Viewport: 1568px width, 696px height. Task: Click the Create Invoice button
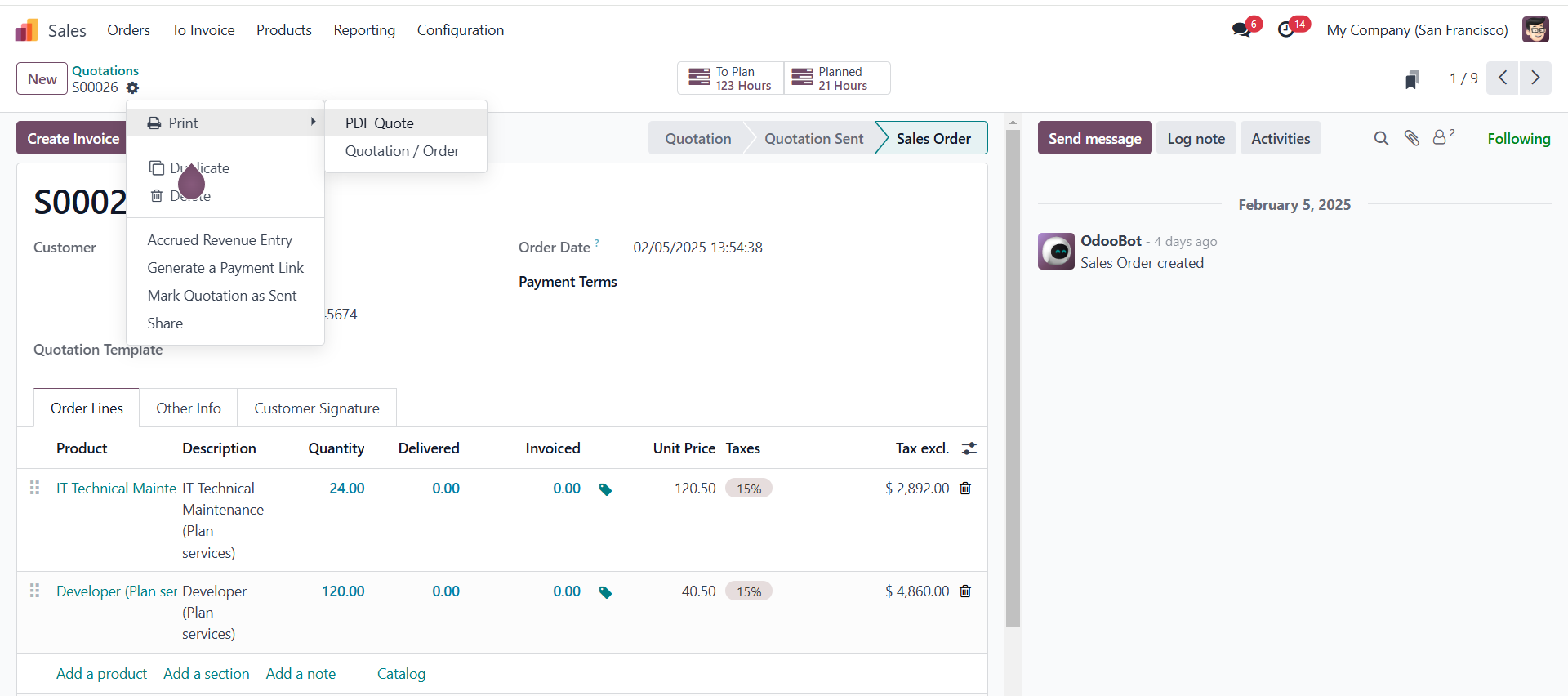click(73, 139)
